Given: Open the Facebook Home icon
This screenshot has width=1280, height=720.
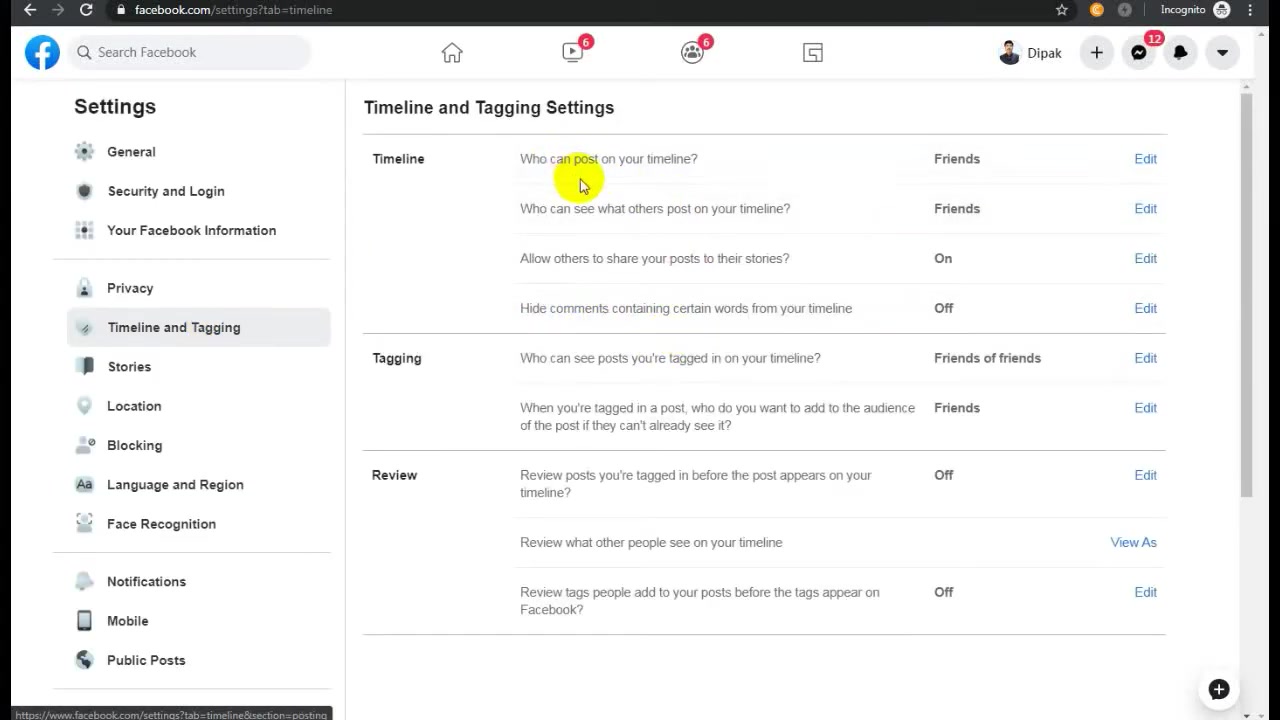Looking at the screenshot, I should (452, 53).
